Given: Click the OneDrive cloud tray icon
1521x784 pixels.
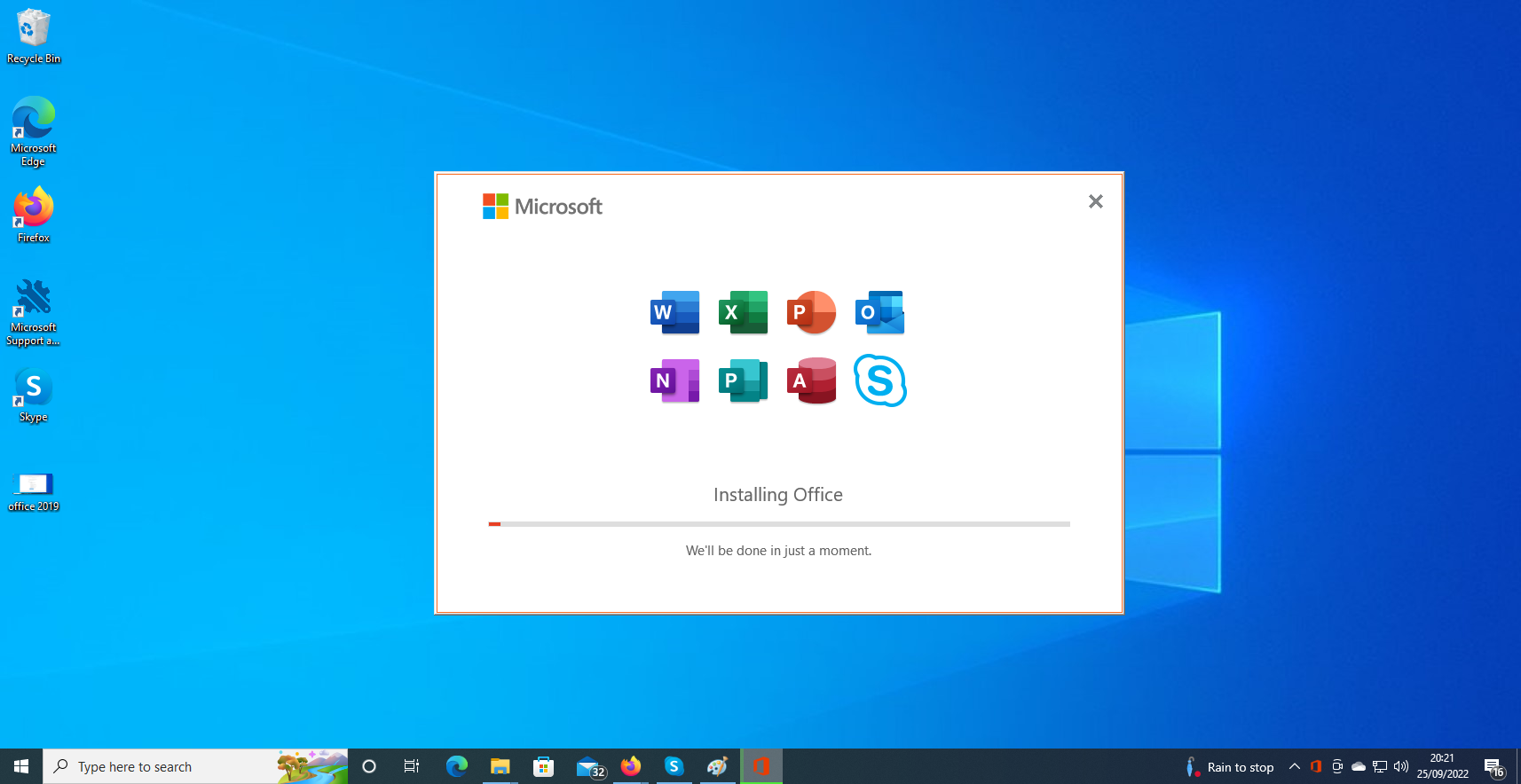Looking at the screenshot, I should [x=1359, y=766].
